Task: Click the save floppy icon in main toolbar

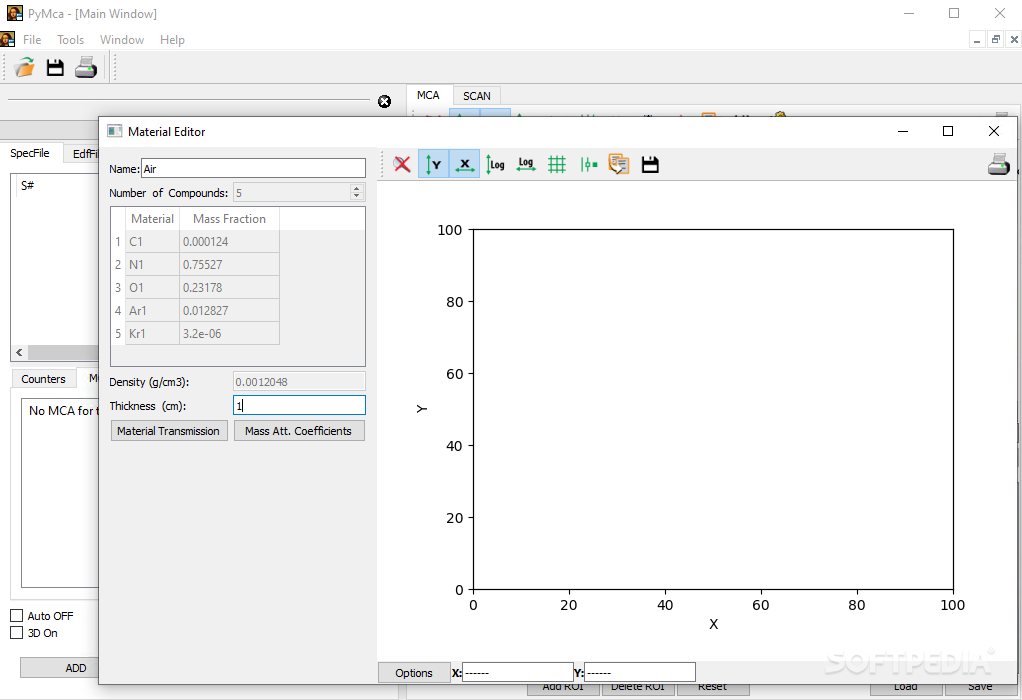Action: pos(55,67)
